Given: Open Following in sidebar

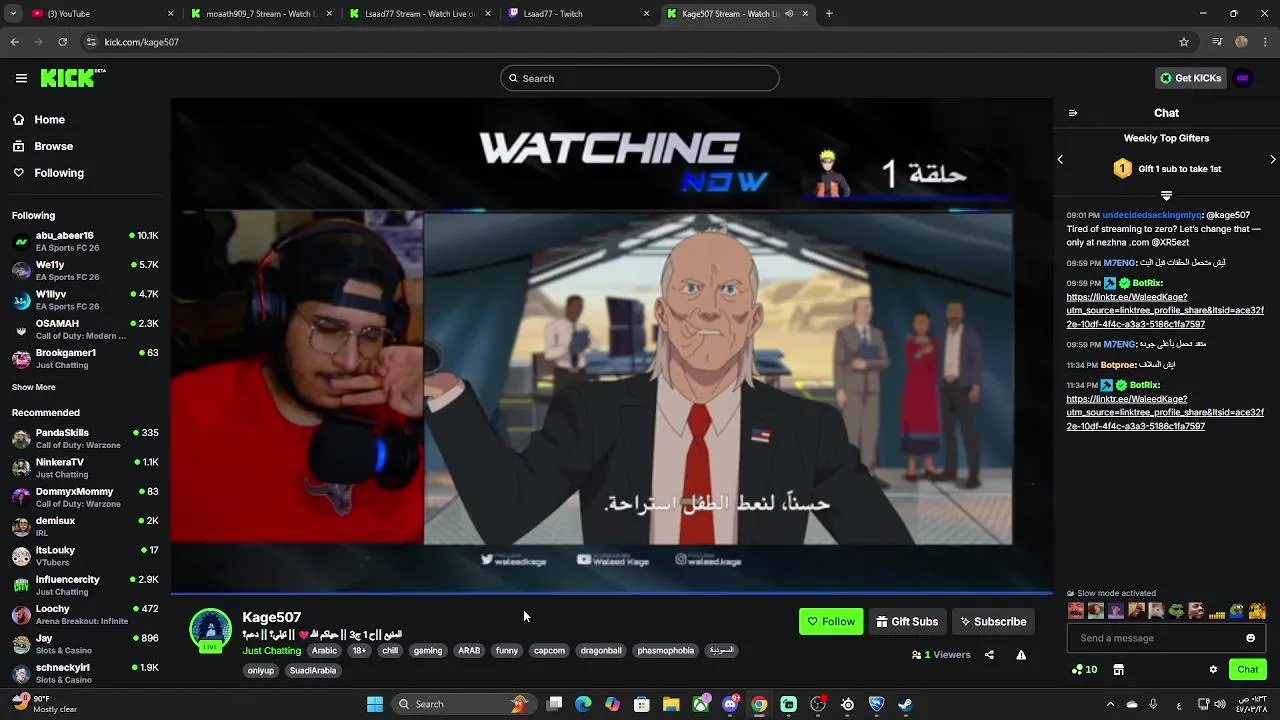Looking at the screenshot, I should pos(48,173).
